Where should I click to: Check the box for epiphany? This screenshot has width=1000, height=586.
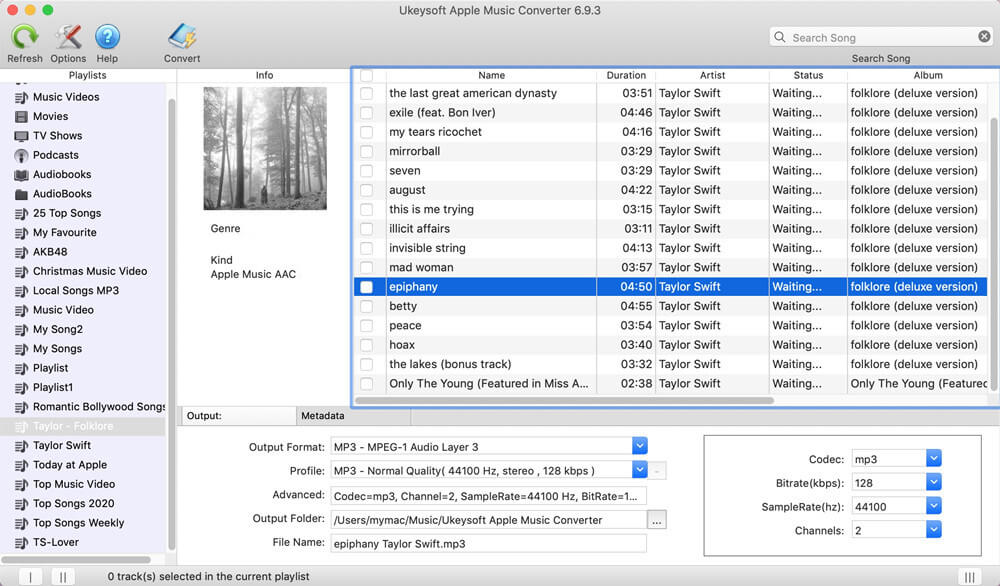(366, 287)
